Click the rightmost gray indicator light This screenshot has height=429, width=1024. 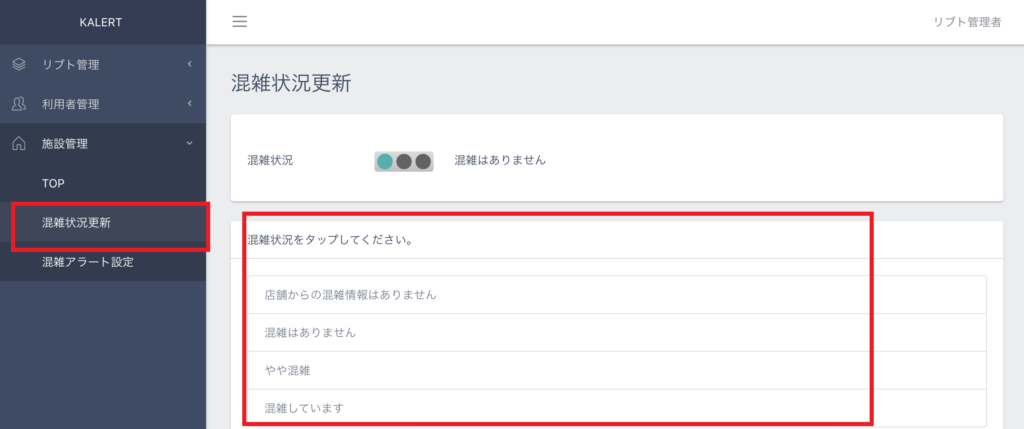click(x=423, y=161)
